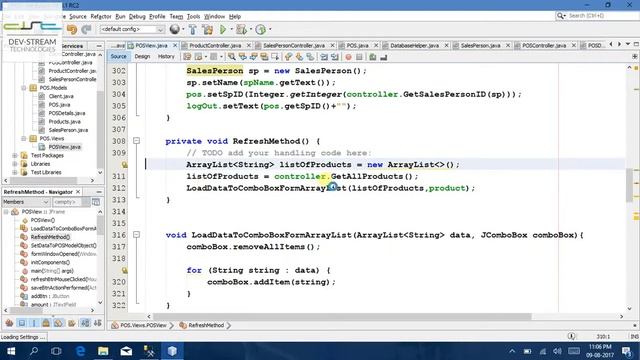
Task: Open the Refactor menu
Action: [x=101, y=16]
